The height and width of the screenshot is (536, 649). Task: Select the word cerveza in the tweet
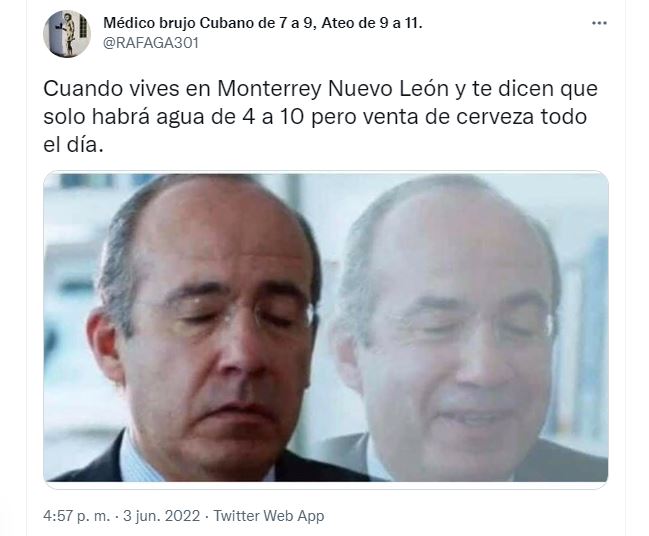(x=495, y=117)
